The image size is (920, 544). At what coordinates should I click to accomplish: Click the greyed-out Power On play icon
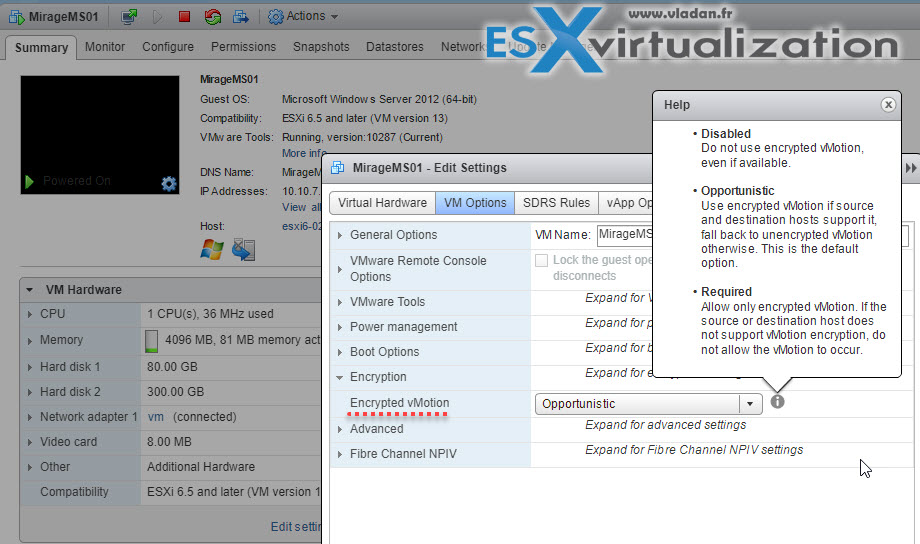pos(157,16)
